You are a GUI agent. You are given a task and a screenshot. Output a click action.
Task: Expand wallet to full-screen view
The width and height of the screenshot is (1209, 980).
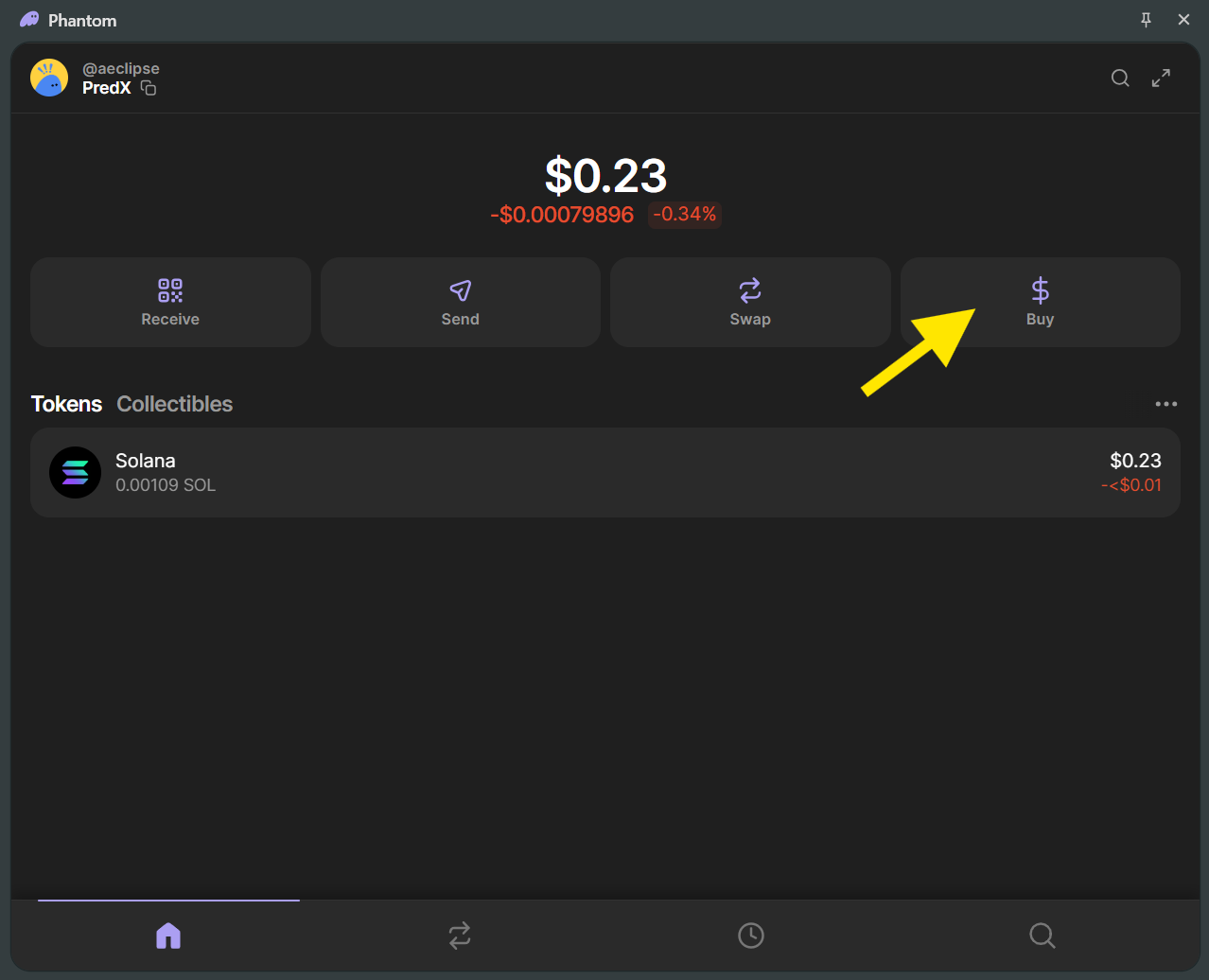pos(1161,79)
